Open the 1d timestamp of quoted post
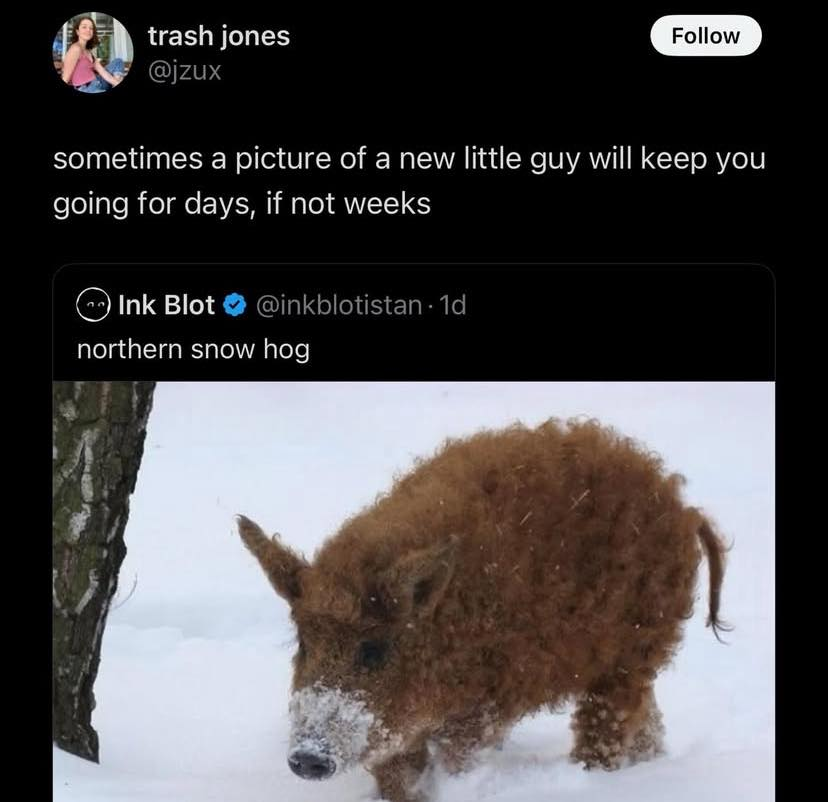Screen dimensions: 828x802 453,305
